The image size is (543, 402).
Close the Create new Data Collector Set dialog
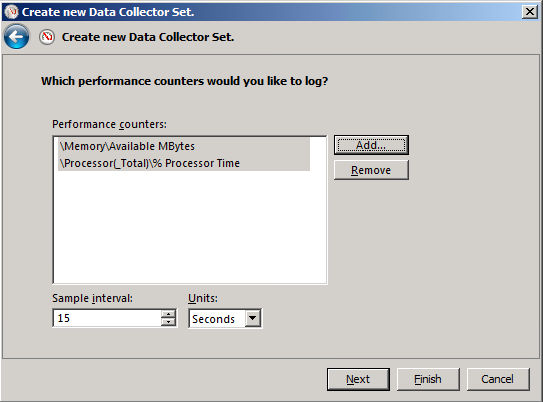(x=530, y=12)
